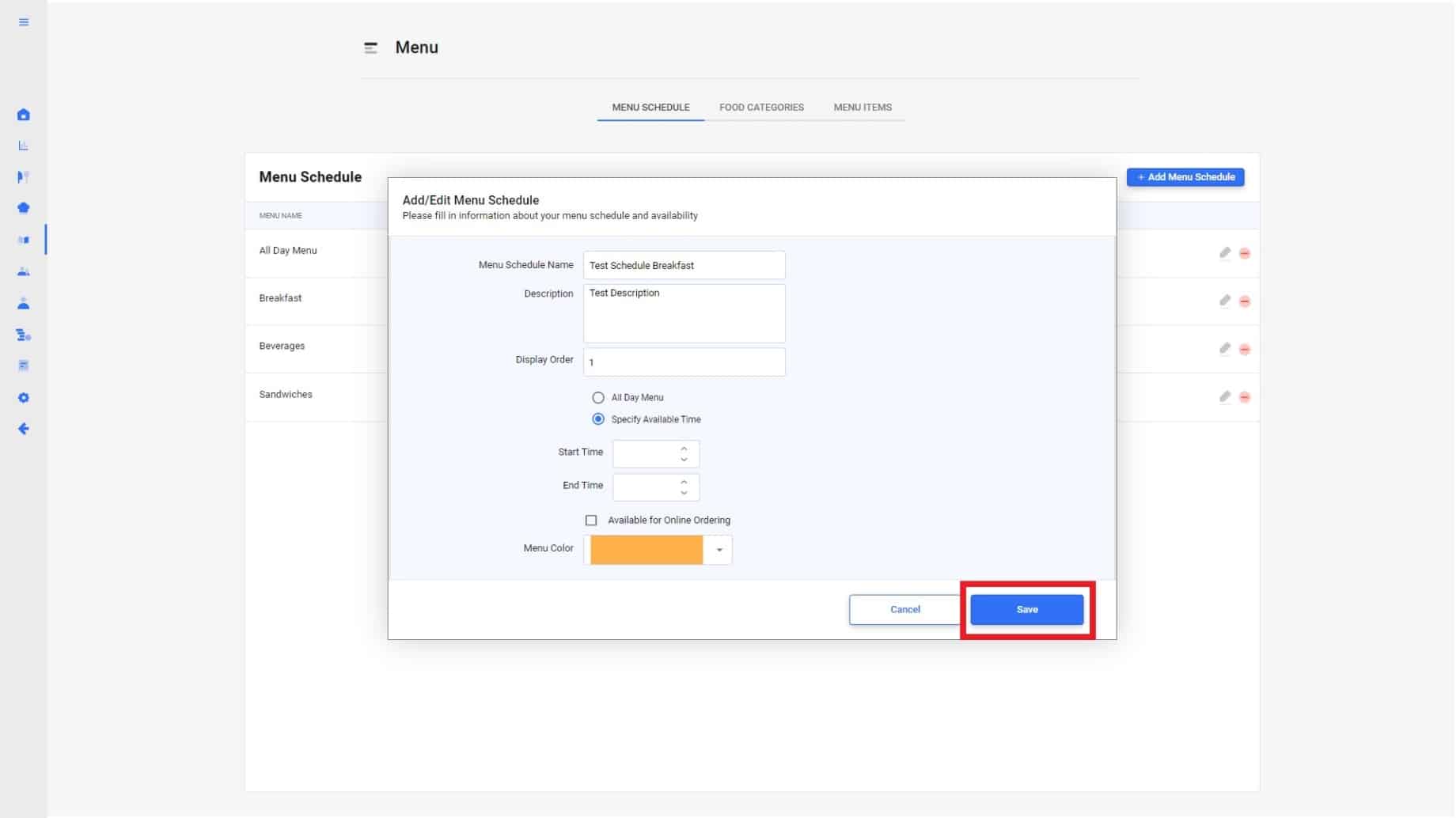Click the Add Menu Schedule button

click(x=1185, y=177)
